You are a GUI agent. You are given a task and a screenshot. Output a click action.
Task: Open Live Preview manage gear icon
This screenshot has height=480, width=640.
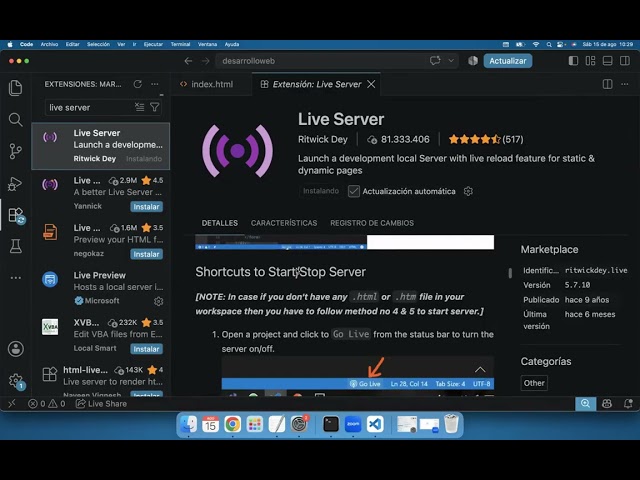tap(158, 301)
